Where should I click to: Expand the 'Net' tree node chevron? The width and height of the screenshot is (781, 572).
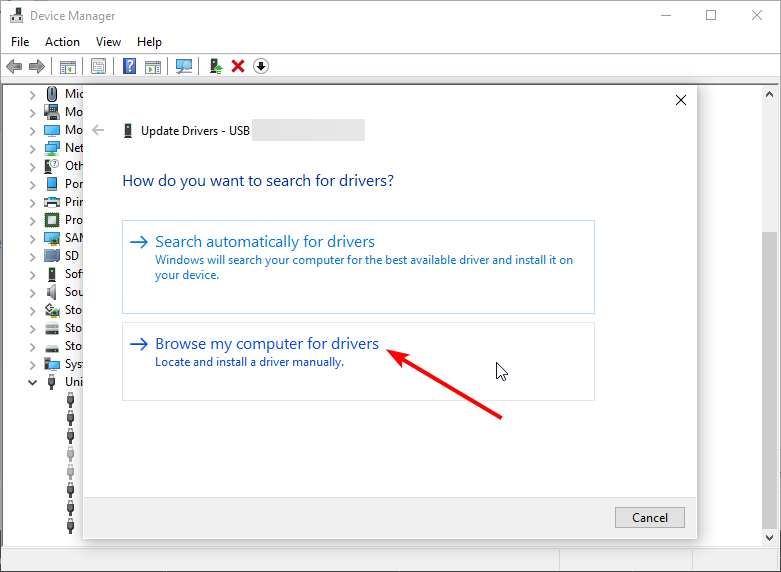[32, 148]
